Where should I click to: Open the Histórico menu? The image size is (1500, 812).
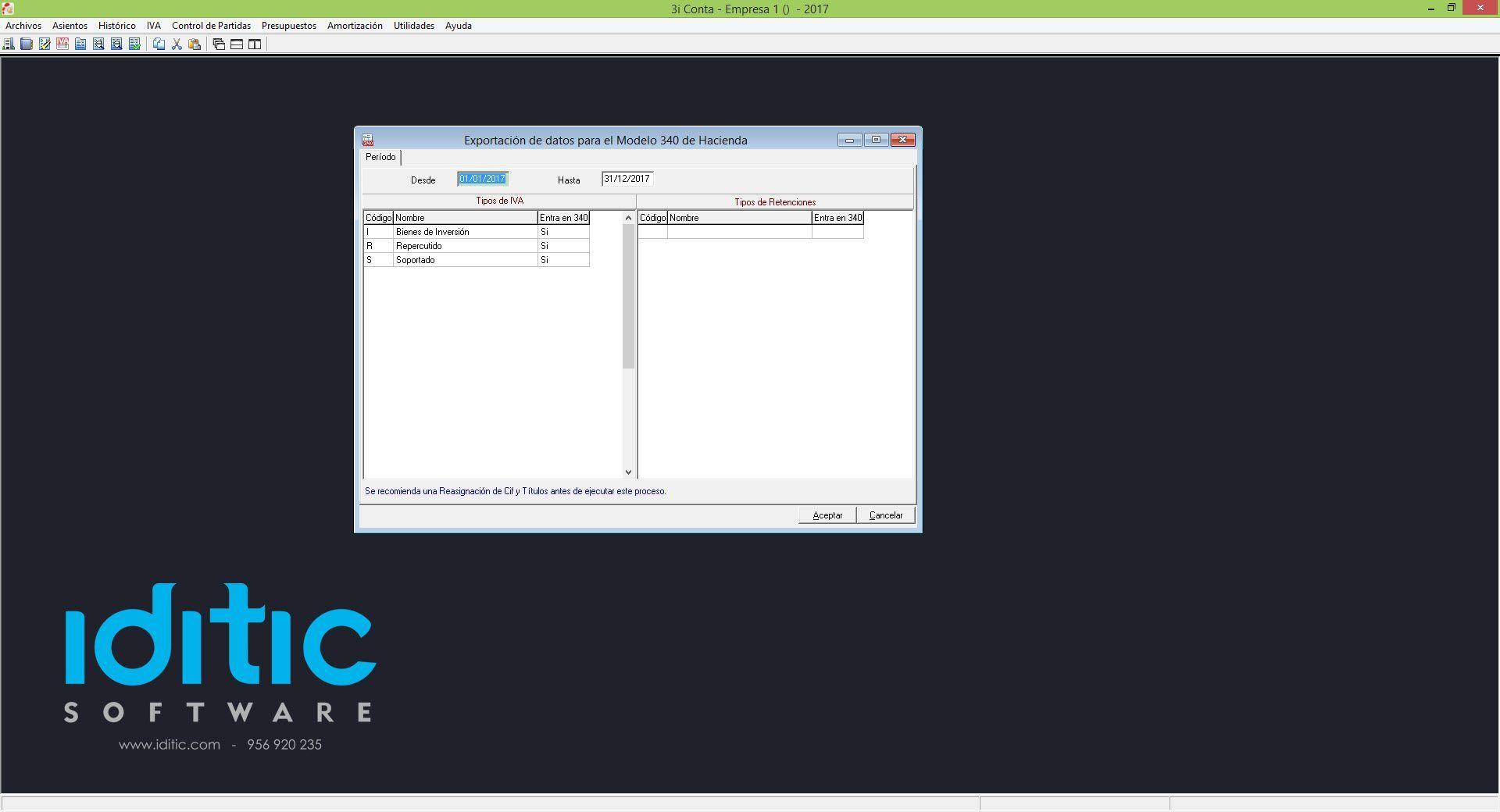pos(116,26)
